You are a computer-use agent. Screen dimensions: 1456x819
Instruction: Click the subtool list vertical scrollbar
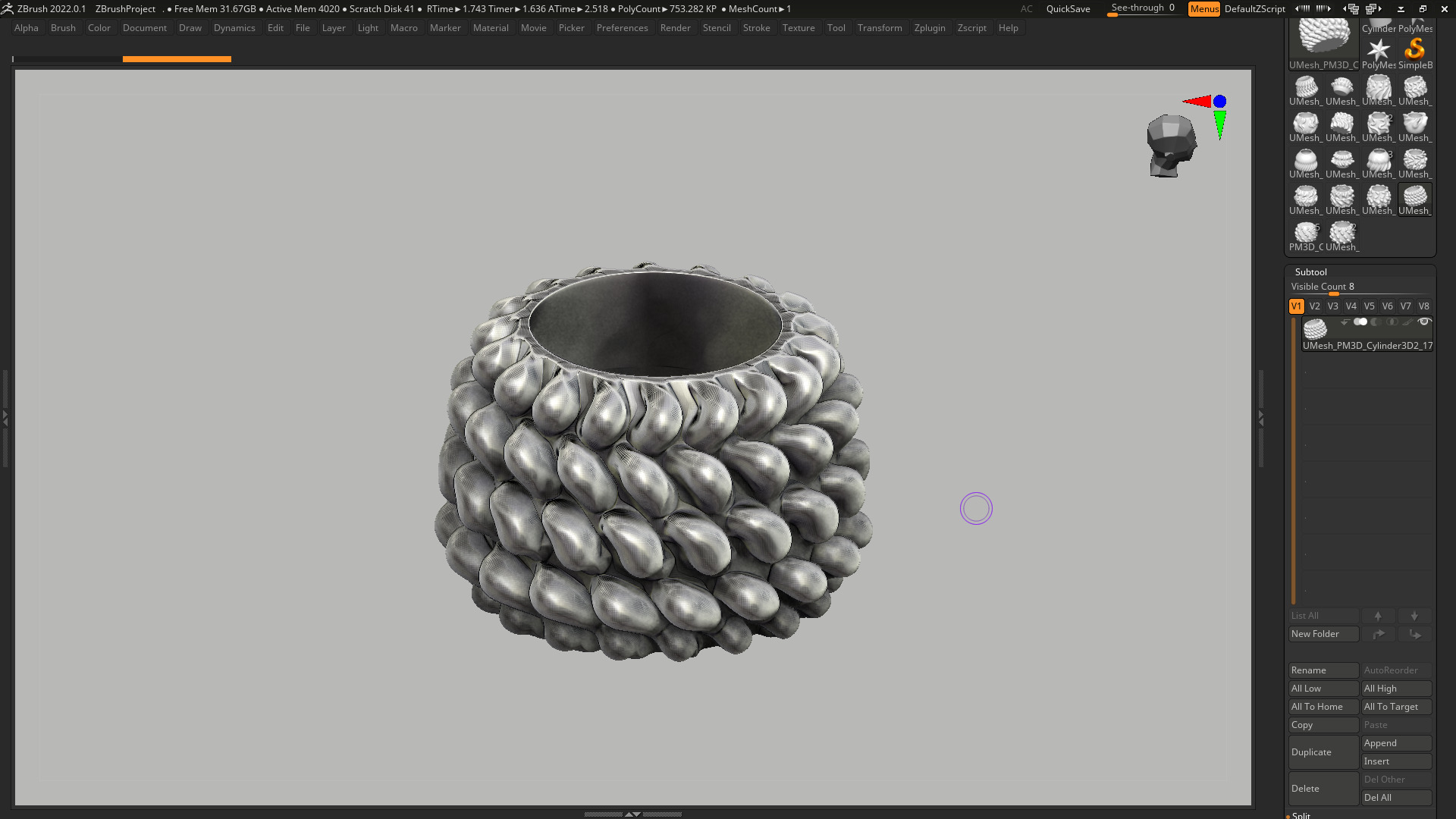tap(1294, 461)
